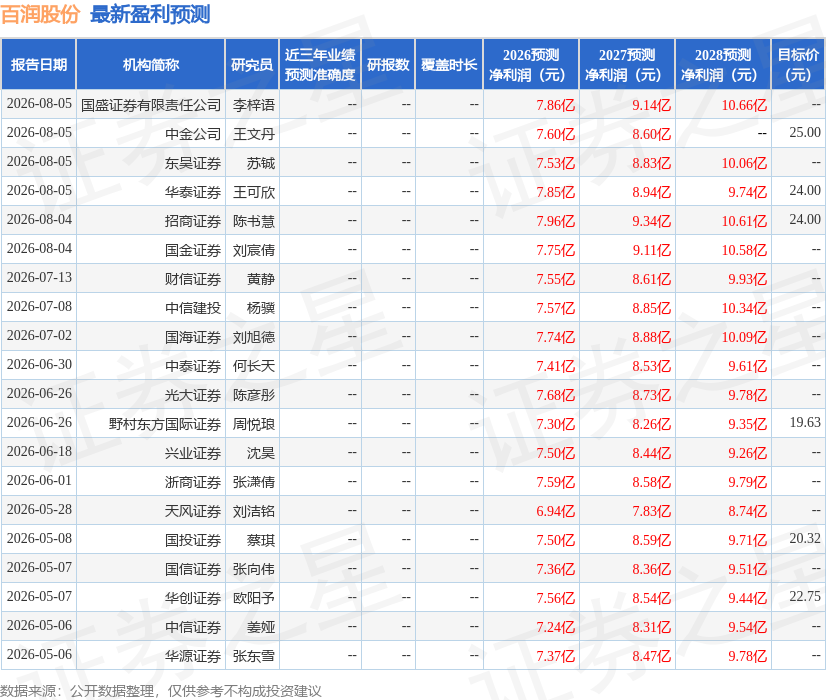The image size is (826, 700).
Task: Click analyst 苏铖
Action: click(261, 163)
